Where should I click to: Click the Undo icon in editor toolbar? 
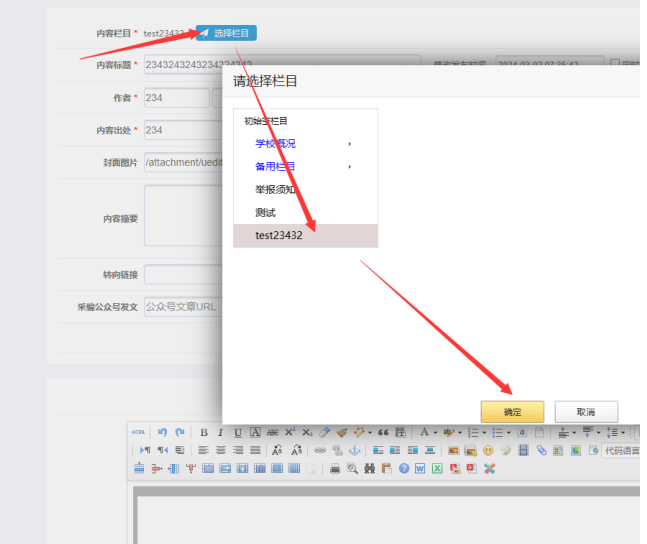coord(162,432)
